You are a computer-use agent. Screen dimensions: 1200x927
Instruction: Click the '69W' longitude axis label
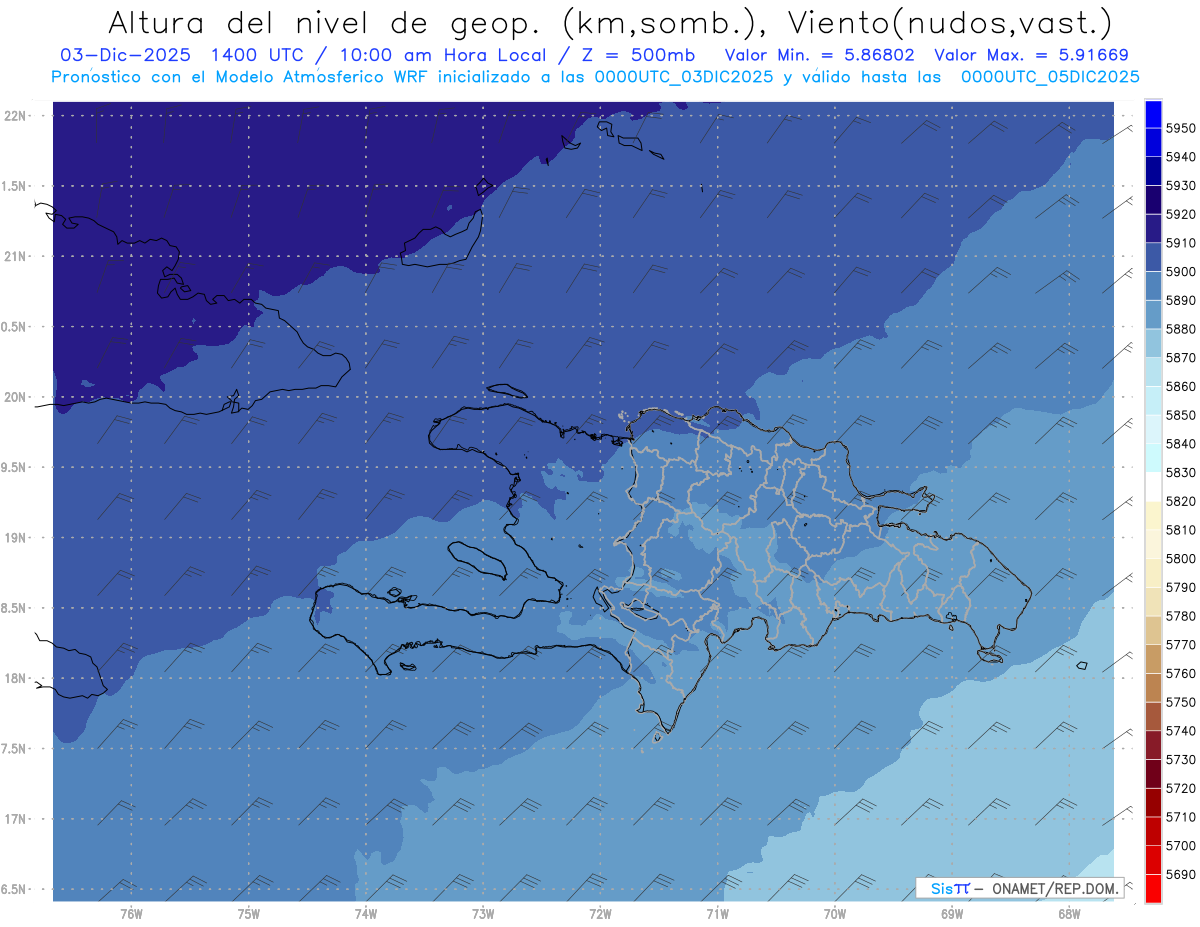coord(952,914)
